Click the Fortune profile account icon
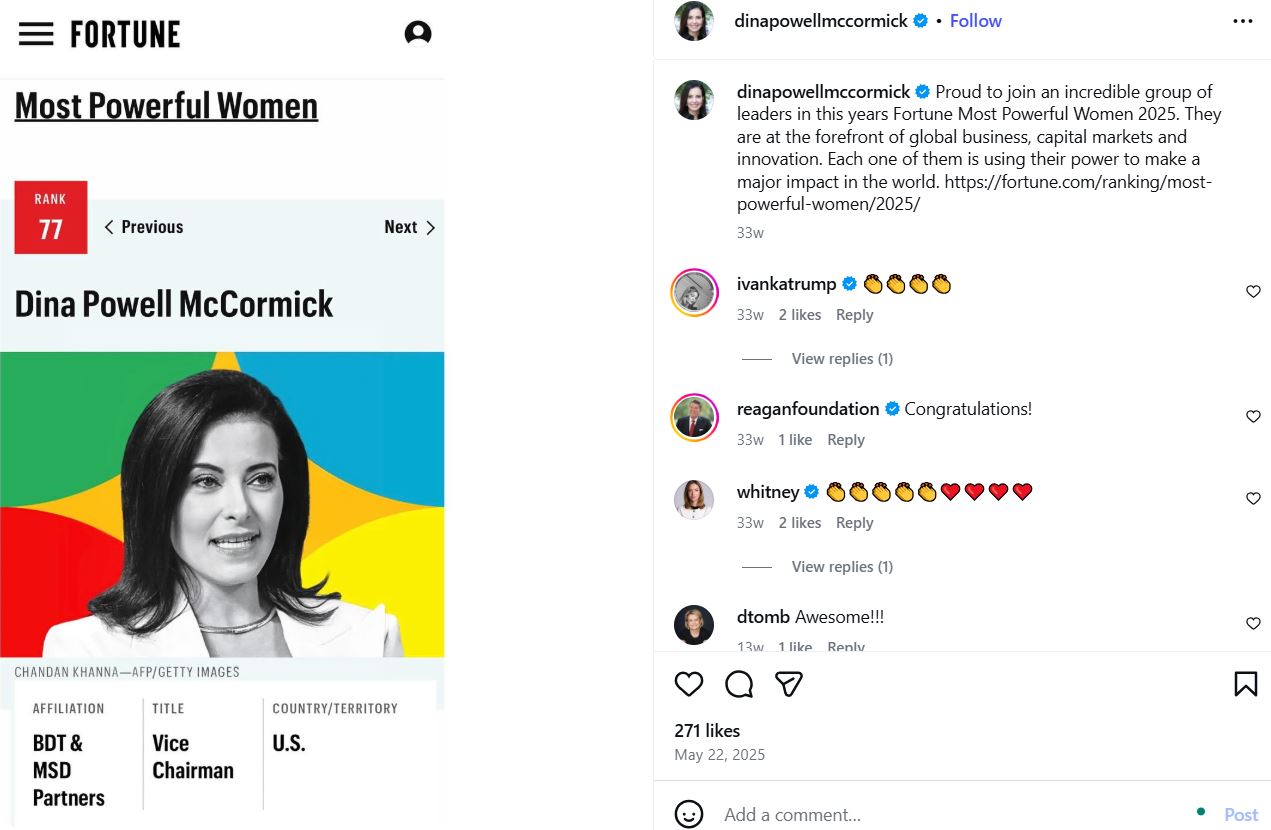Viewport: 1271px width, 830px height. (x=418, y=34)
